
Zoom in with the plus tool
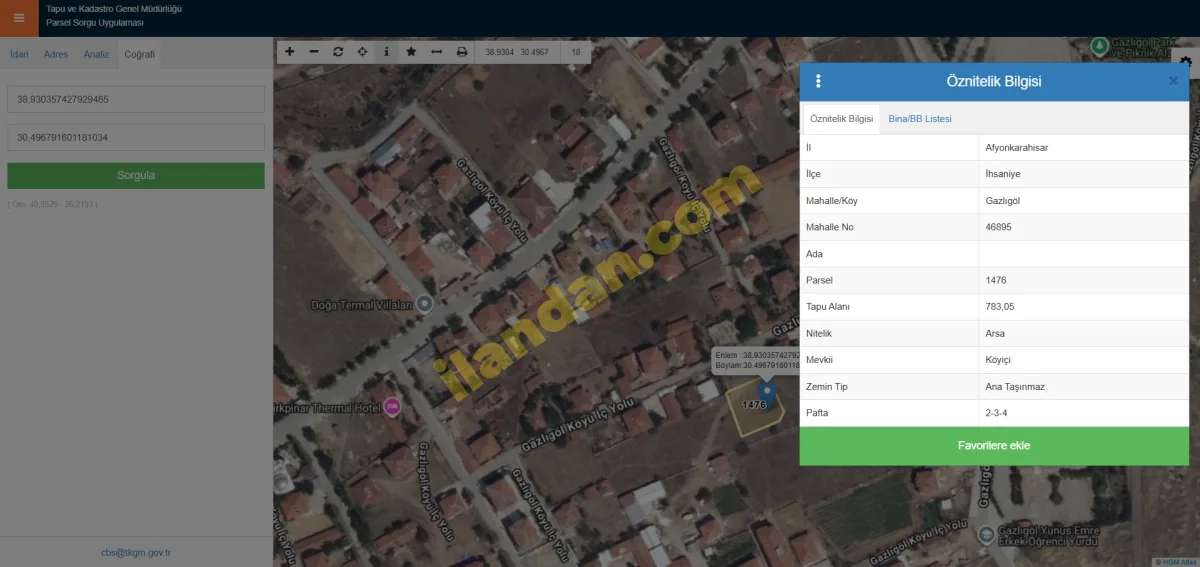point(290,51)
